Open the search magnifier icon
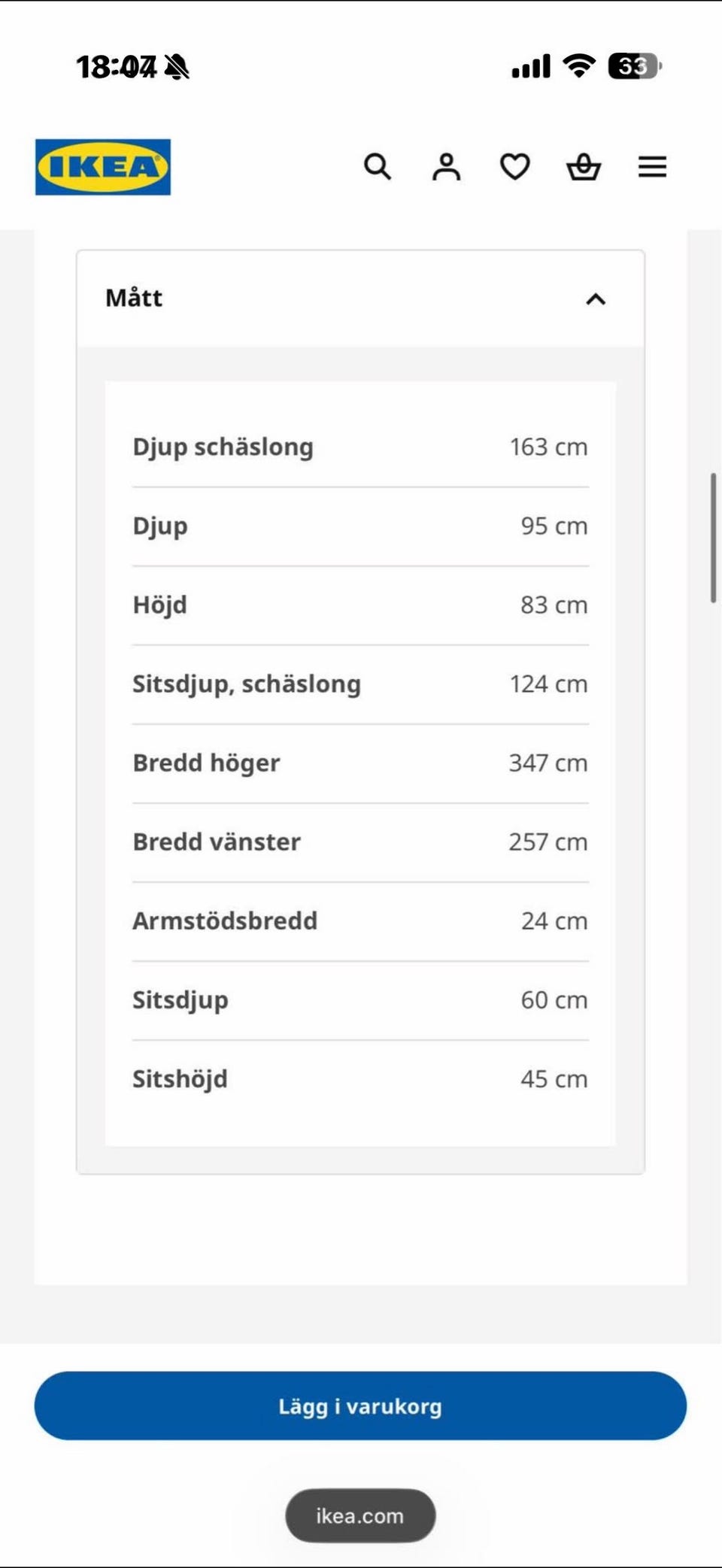Viewport: 722px width, 1568px height. pyautogui.click(x=378, y=167)
